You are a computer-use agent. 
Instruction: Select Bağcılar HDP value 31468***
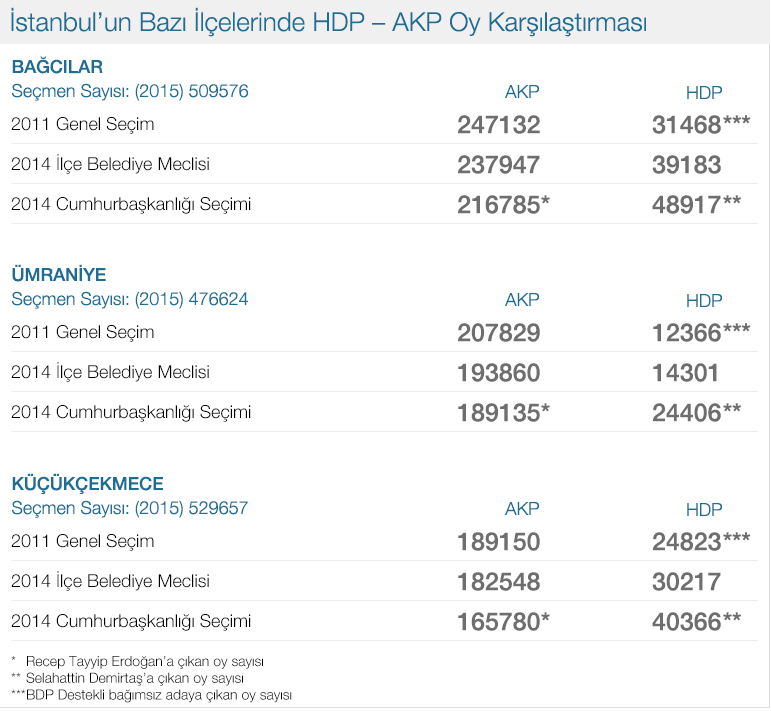pyautogui.click(x=701, y=124)
